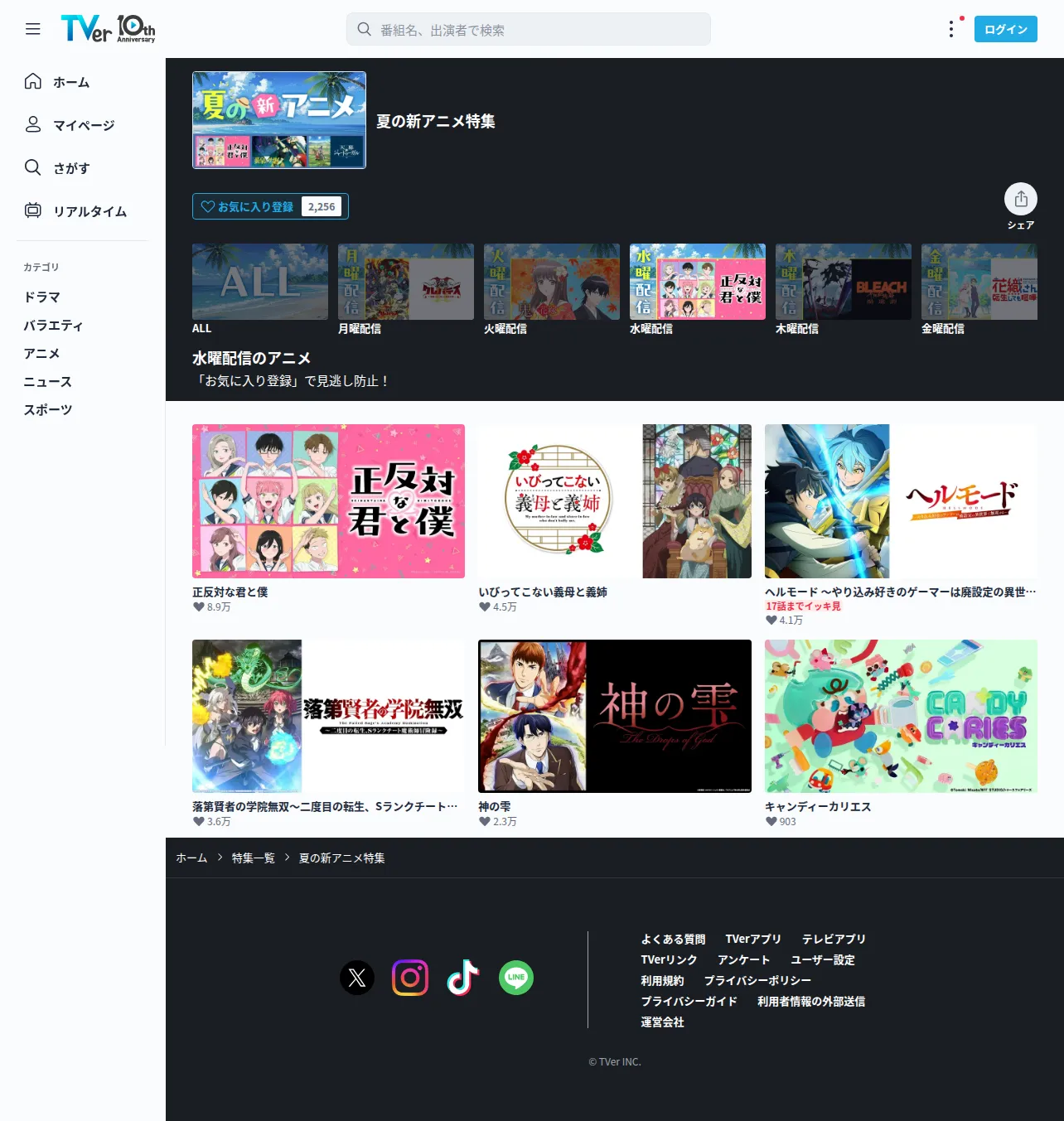Screen dimensions: 1064x1121
Task: Open ニュース category in sidebar
Action: 48,381
